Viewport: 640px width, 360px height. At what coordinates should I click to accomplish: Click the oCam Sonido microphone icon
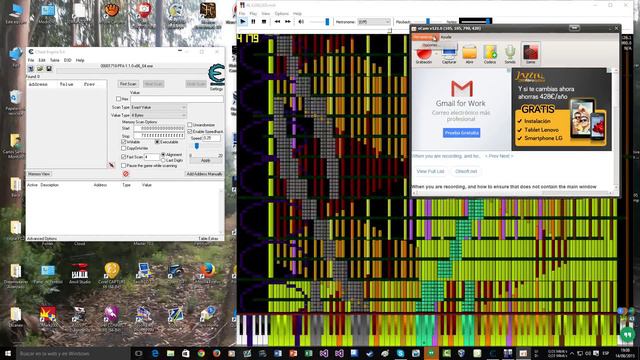510,55
